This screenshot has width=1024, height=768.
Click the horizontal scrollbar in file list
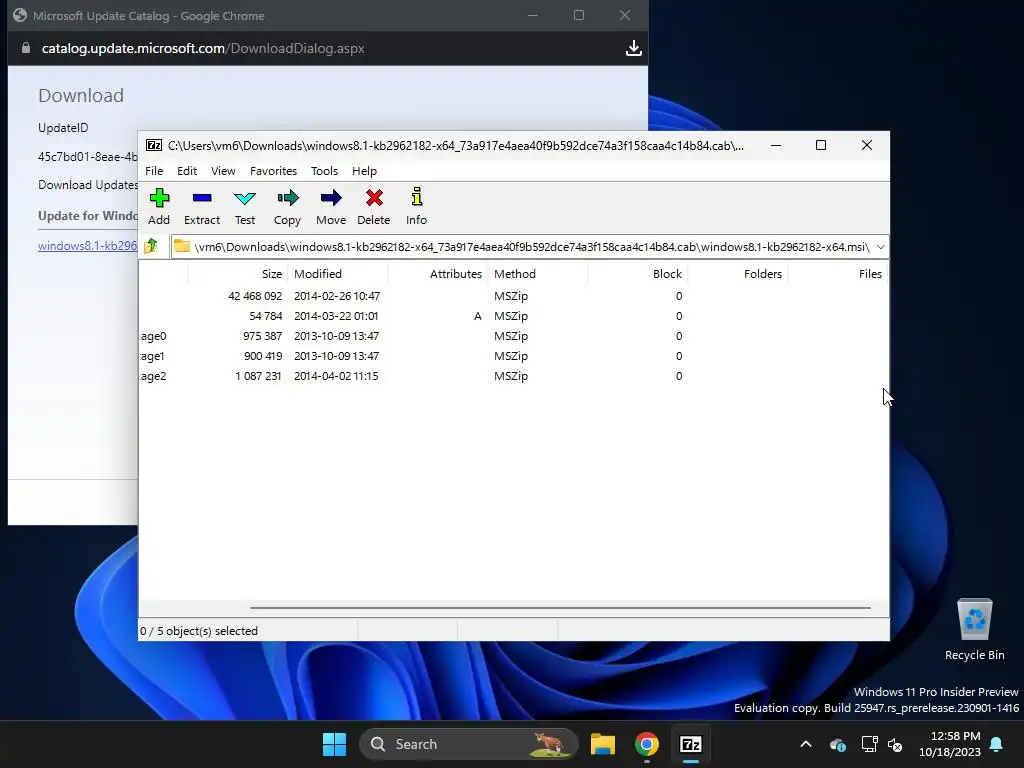coord(560,608)
